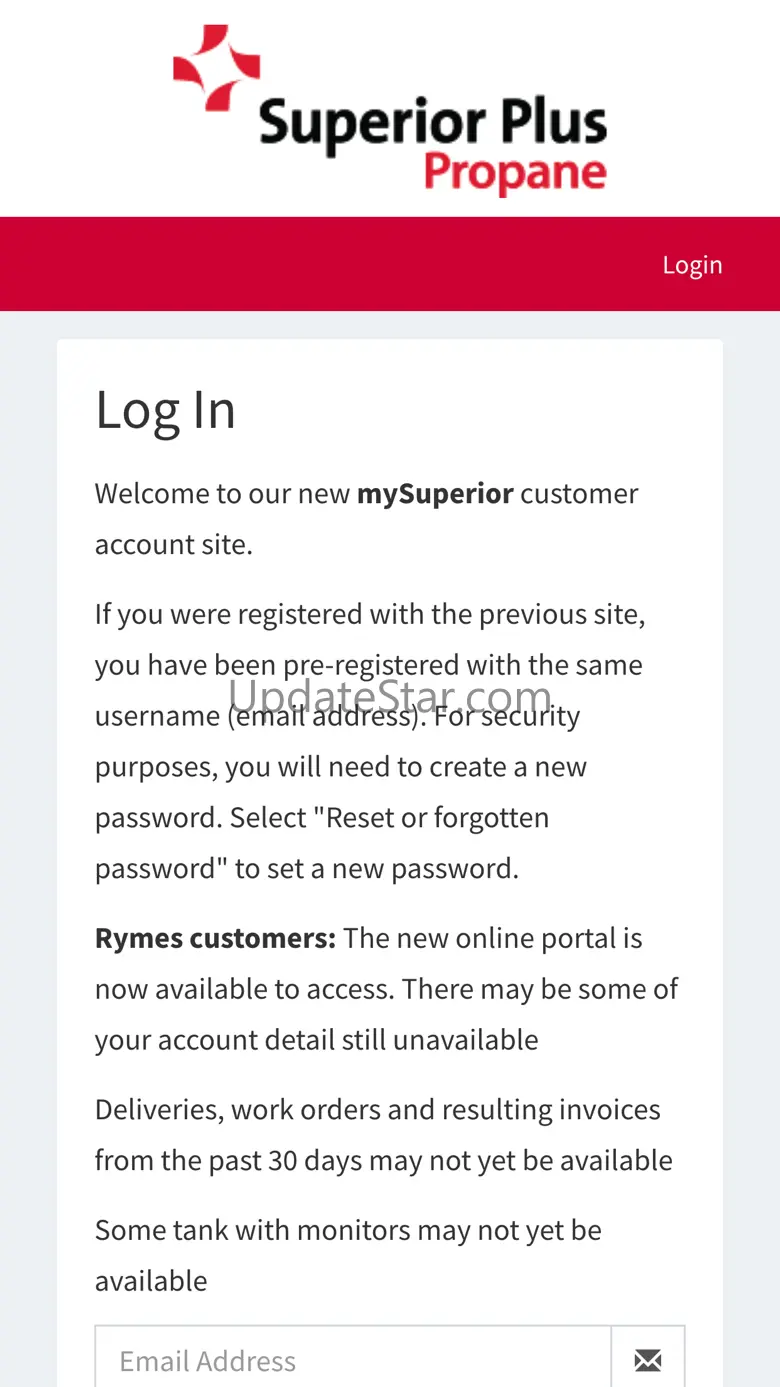Focus the Email Address input field
This screenshot has height=1387, width=780.
pos(353,1360)
